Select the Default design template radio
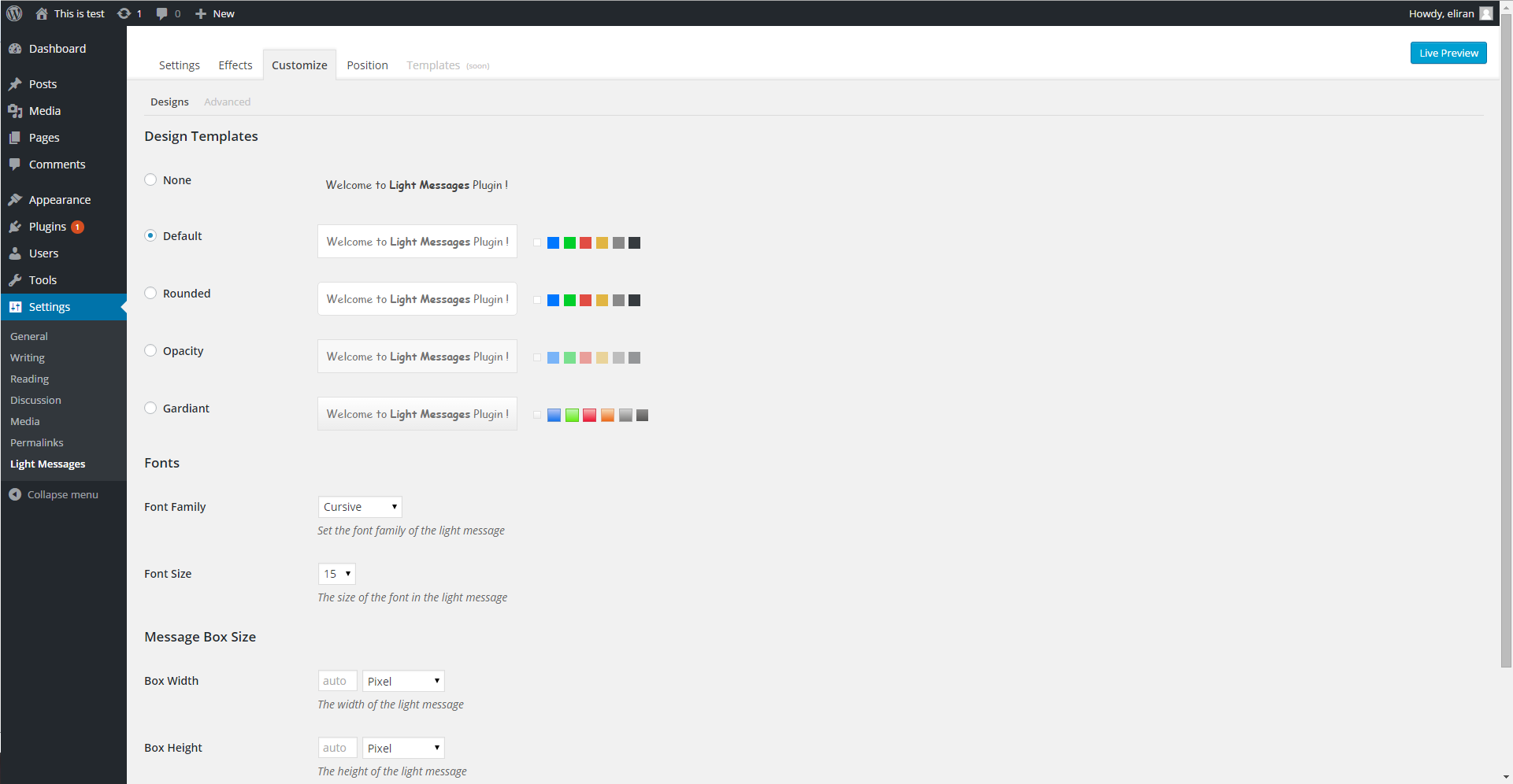The height and width of the screenshot is (784, 1513). [x=150, y=235]
